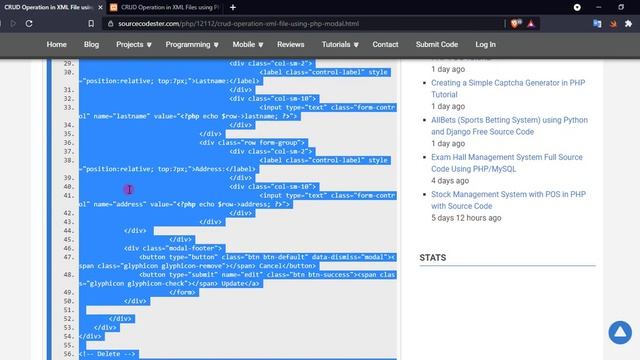Viewport: 640px width, 360px height.
Task: Click '5 days 12 hours ago' timestamp
Action: pos(466,218)
